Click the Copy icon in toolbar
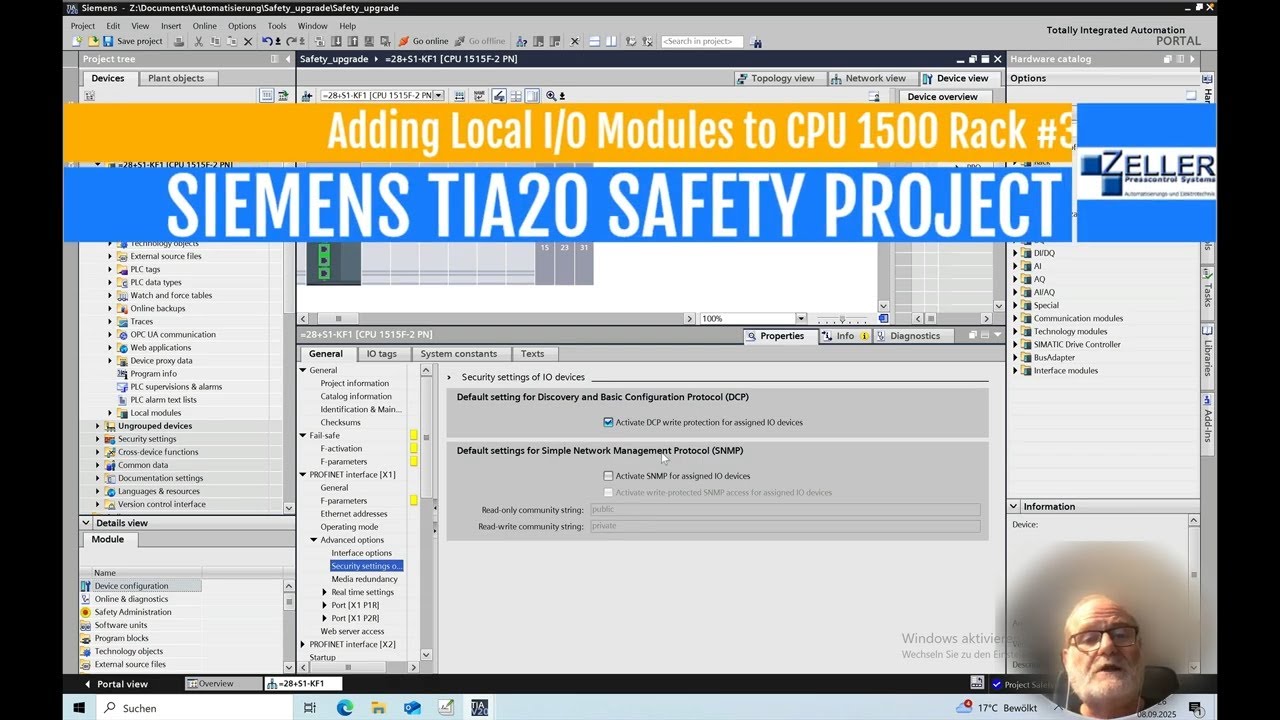 pyautogui.click(x=216, y=41)
